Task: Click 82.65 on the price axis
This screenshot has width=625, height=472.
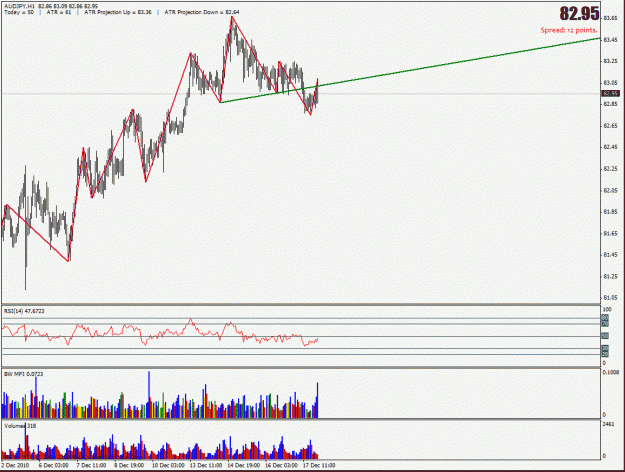Action: pyautogui.click(x=611, y=126)
